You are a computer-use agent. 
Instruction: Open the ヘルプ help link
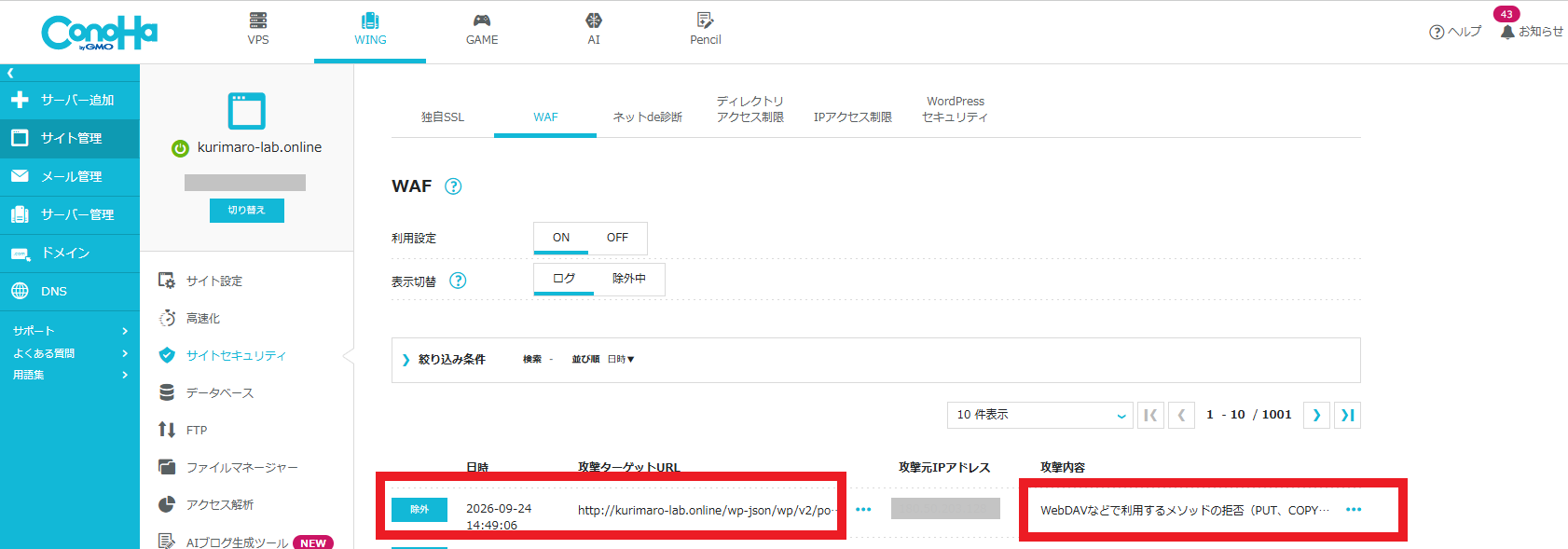(x=1455, y=32)
